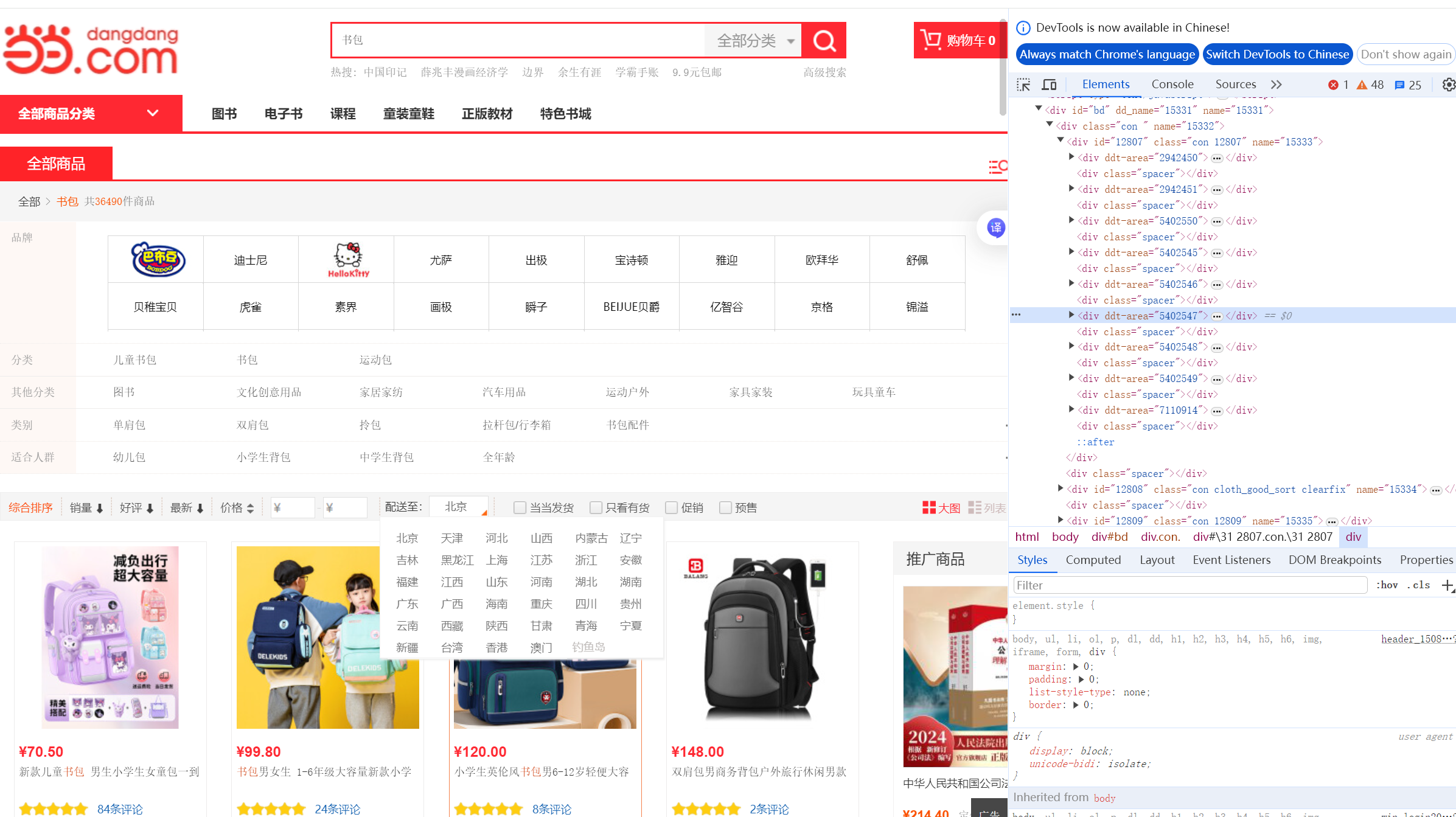Switch to list view 列表
Screen dimensions: 1456x817
(x=986, y=507)
